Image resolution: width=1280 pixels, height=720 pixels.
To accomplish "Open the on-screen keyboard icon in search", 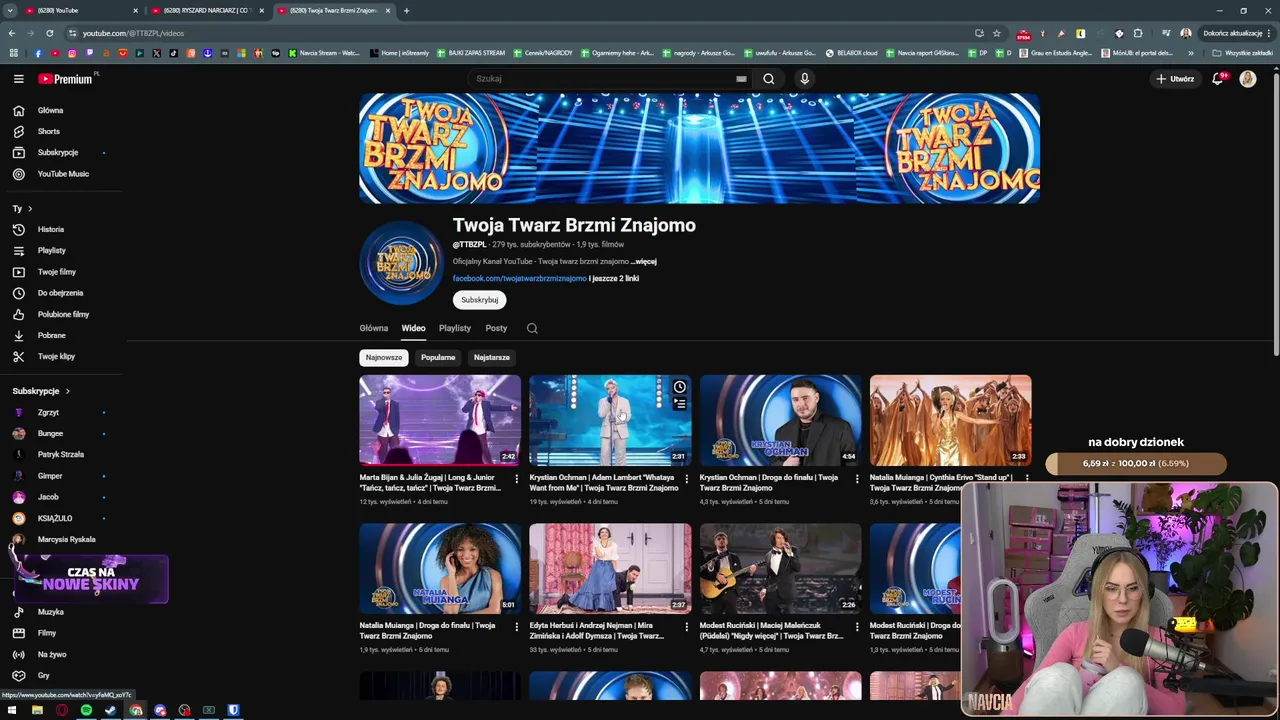I will tap(741, 78).
